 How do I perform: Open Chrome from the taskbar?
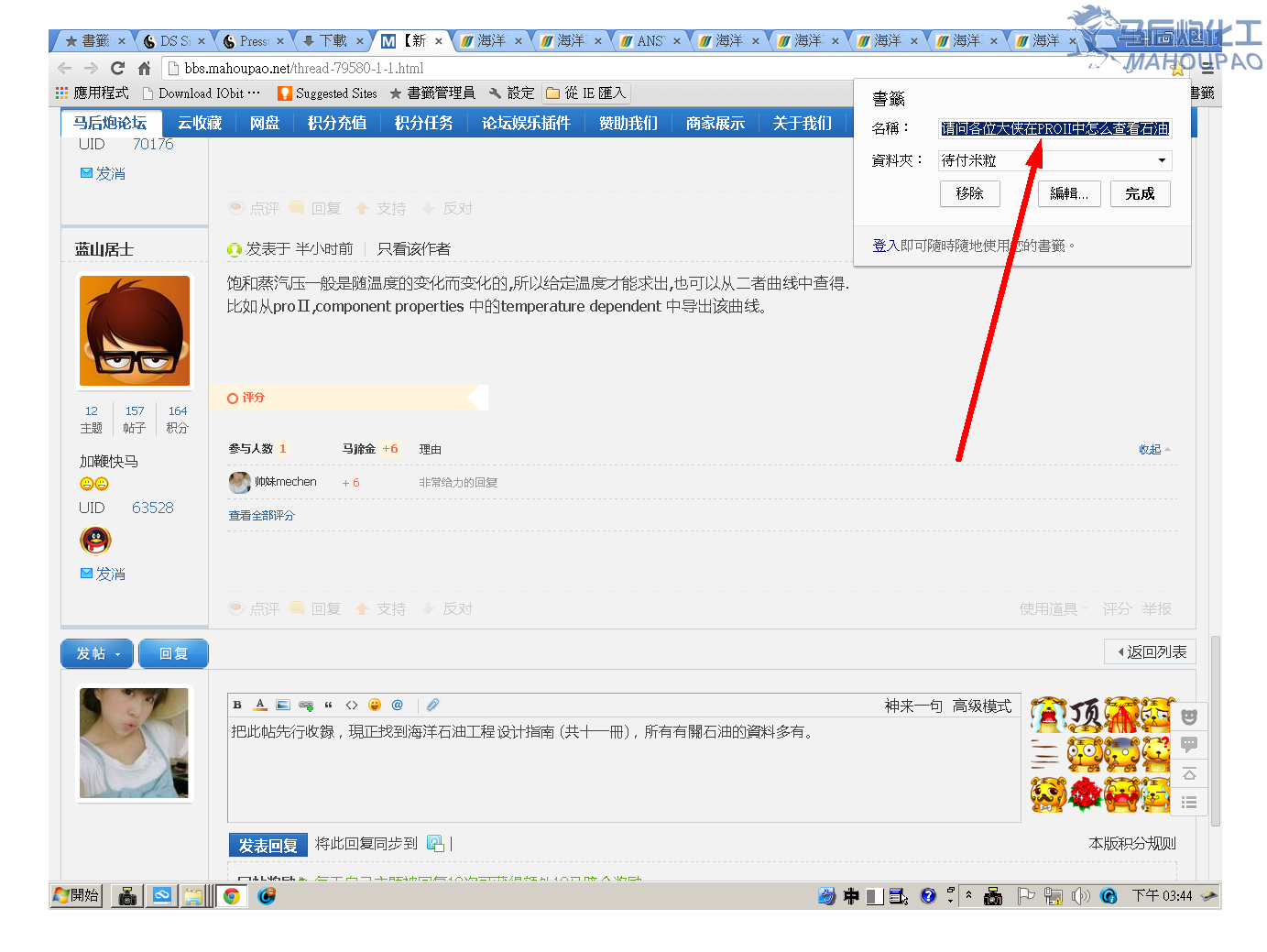(x=232, y=896)
